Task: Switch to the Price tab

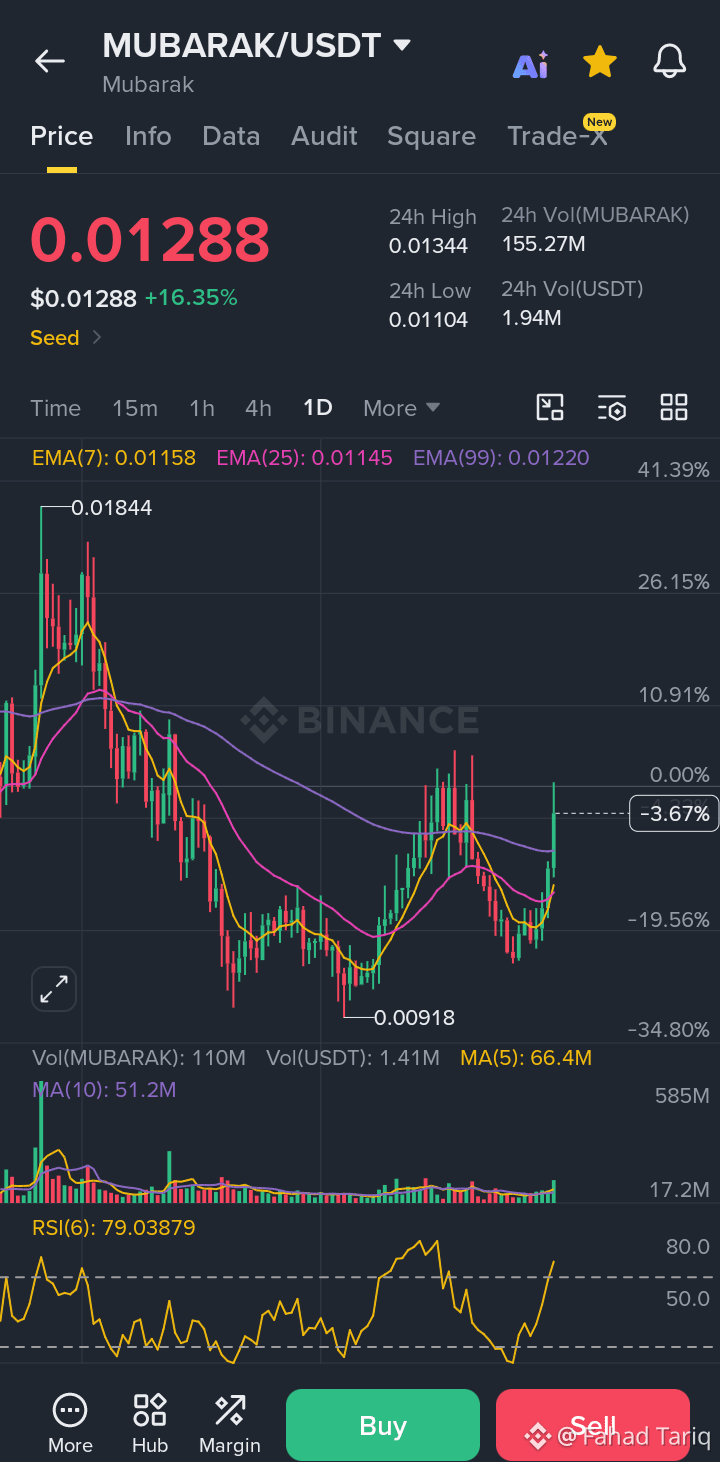Action: pos(62,136)
